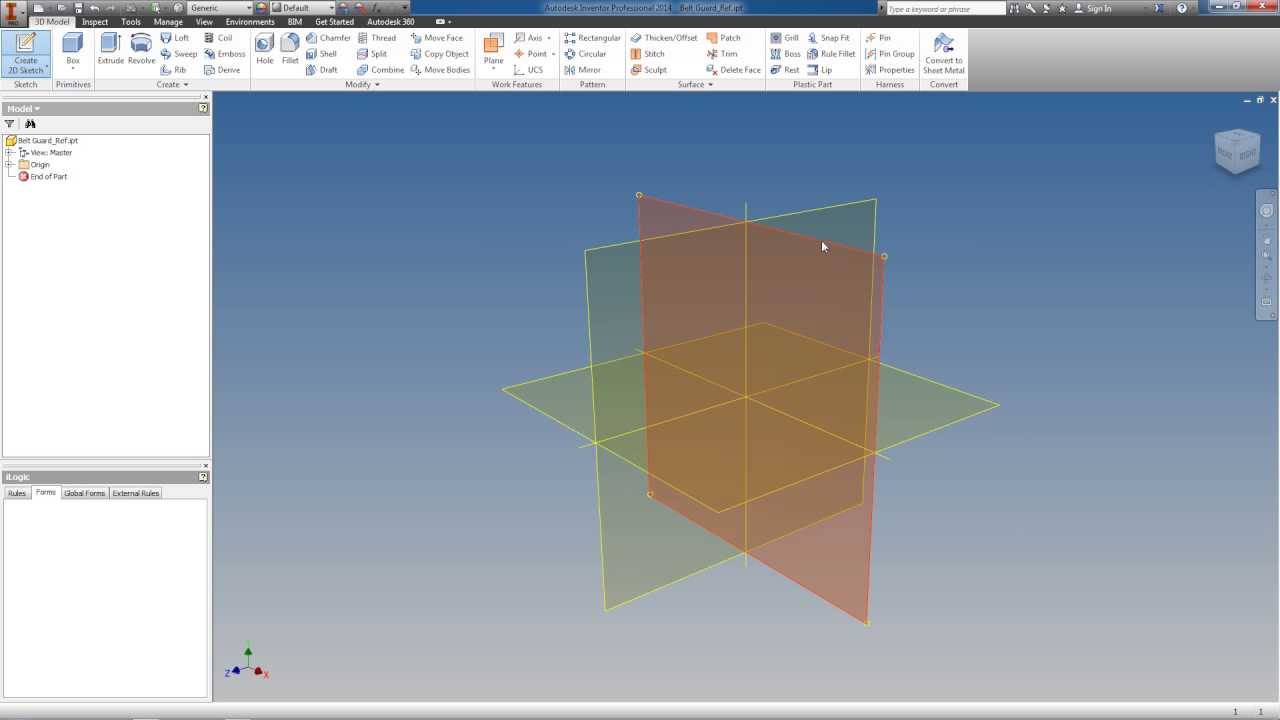This screenshot has width=1280, height=720.
Task: Activate the Fillet tool
Action: tap(290, 50)
